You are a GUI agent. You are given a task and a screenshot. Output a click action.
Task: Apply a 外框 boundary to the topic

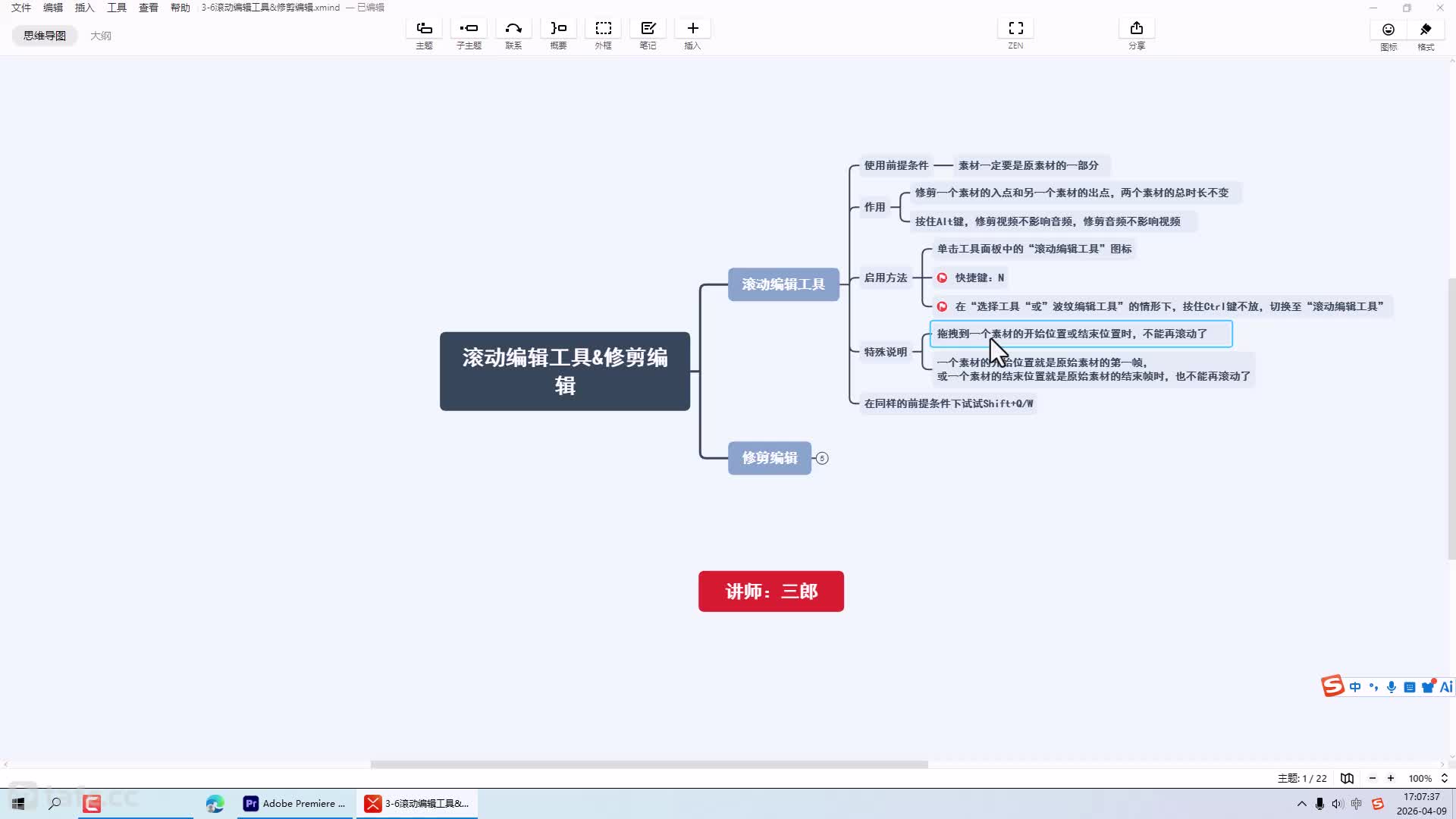pos(603,35)
